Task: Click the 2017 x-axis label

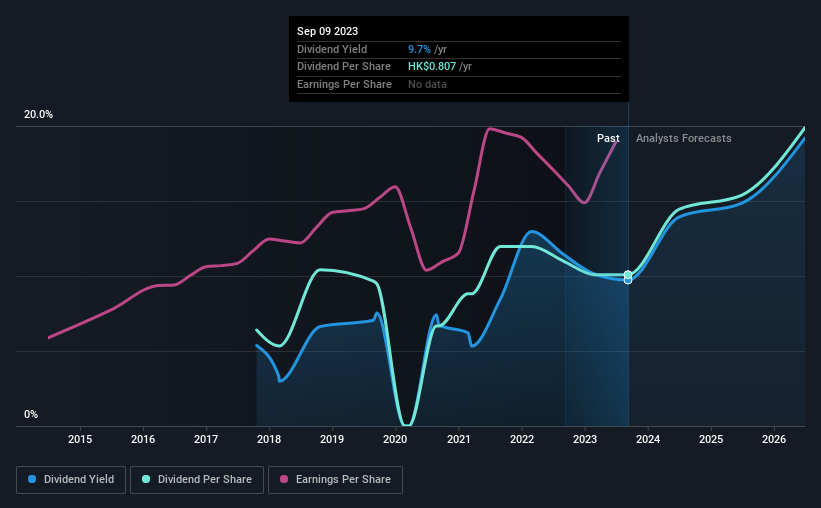Action: [x=206, y=439]
